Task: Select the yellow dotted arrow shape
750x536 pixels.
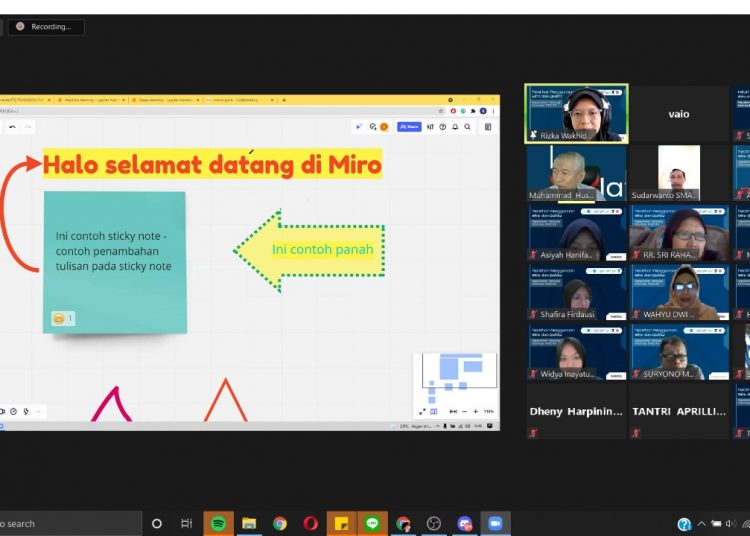Action: [x=309, y=250]
